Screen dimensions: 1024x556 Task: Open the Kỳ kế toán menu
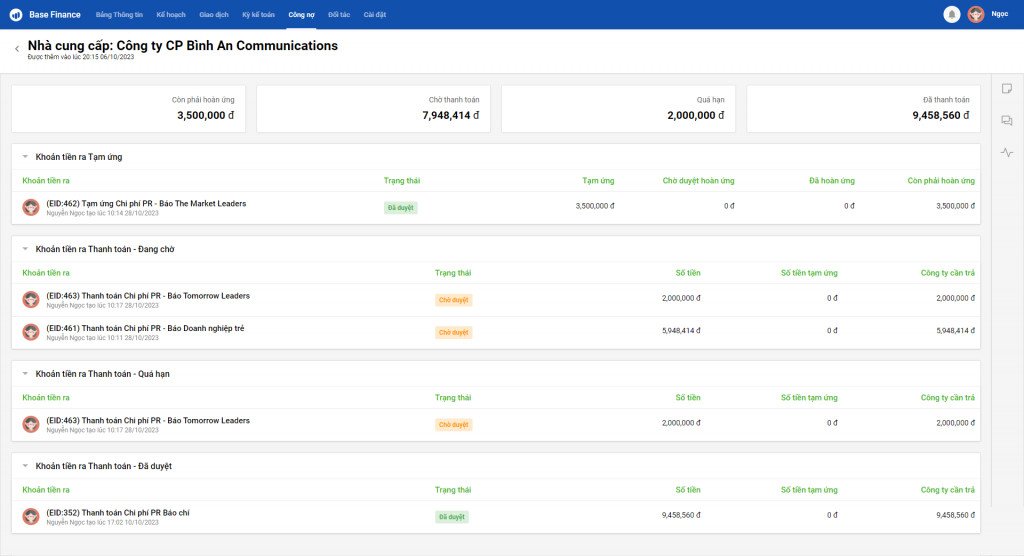[258, 14]
